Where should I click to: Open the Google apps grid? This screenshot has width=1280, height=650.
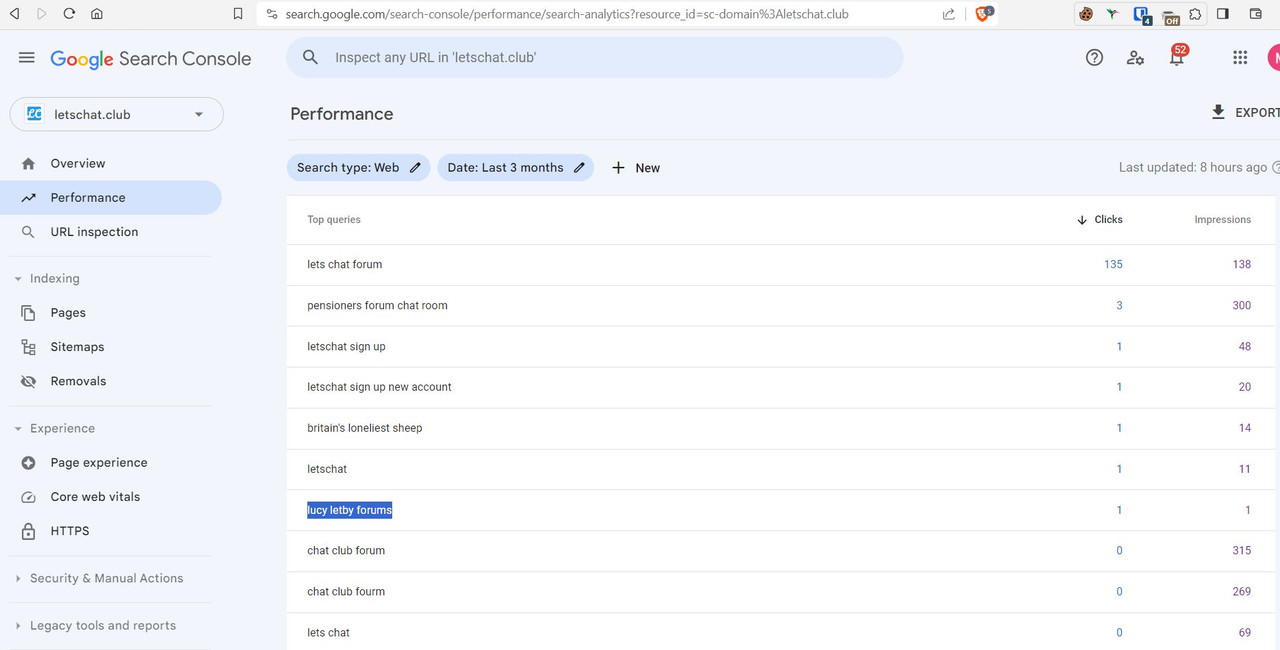1240,58
